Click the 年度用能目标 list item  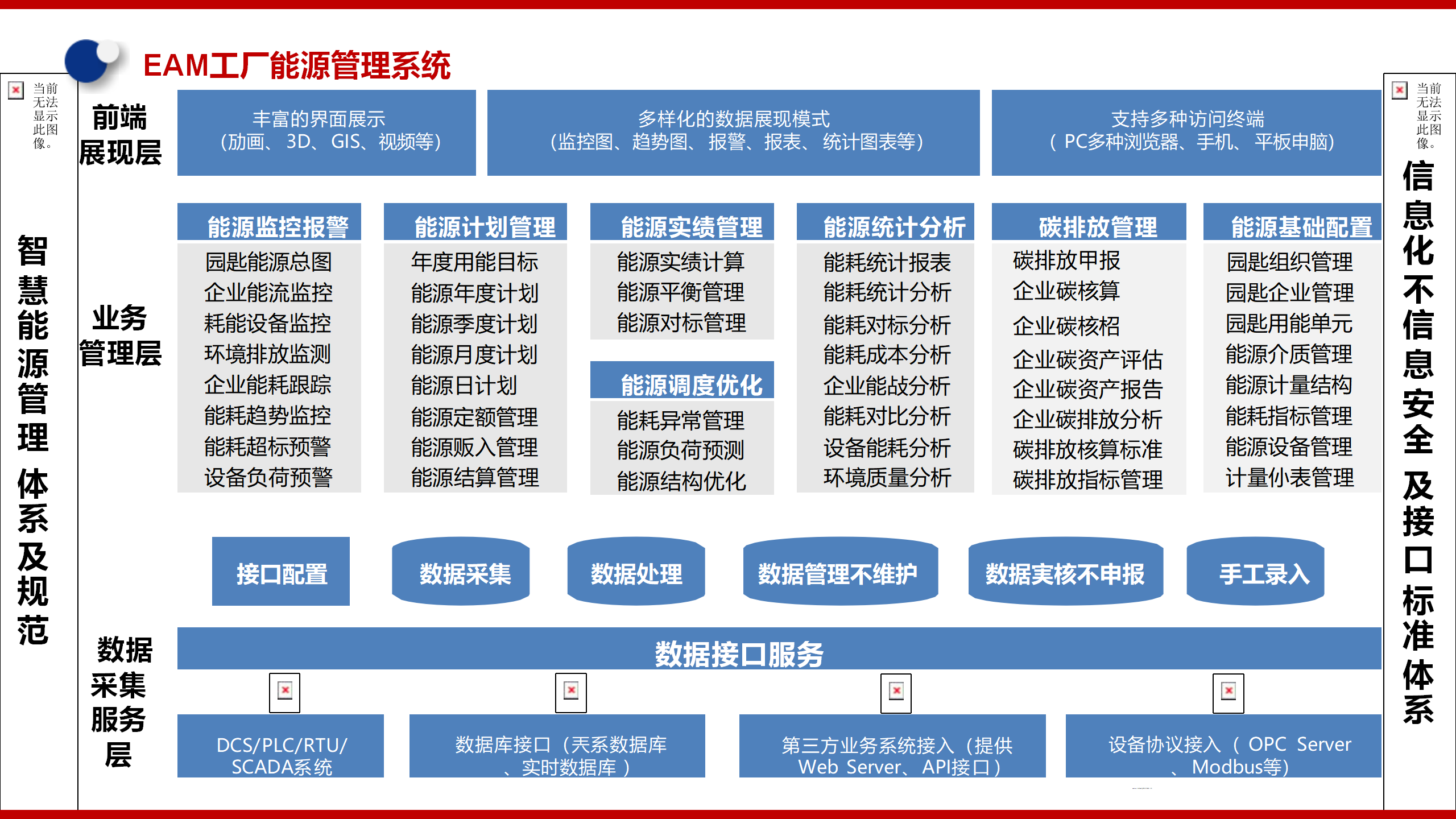(475, 262)
